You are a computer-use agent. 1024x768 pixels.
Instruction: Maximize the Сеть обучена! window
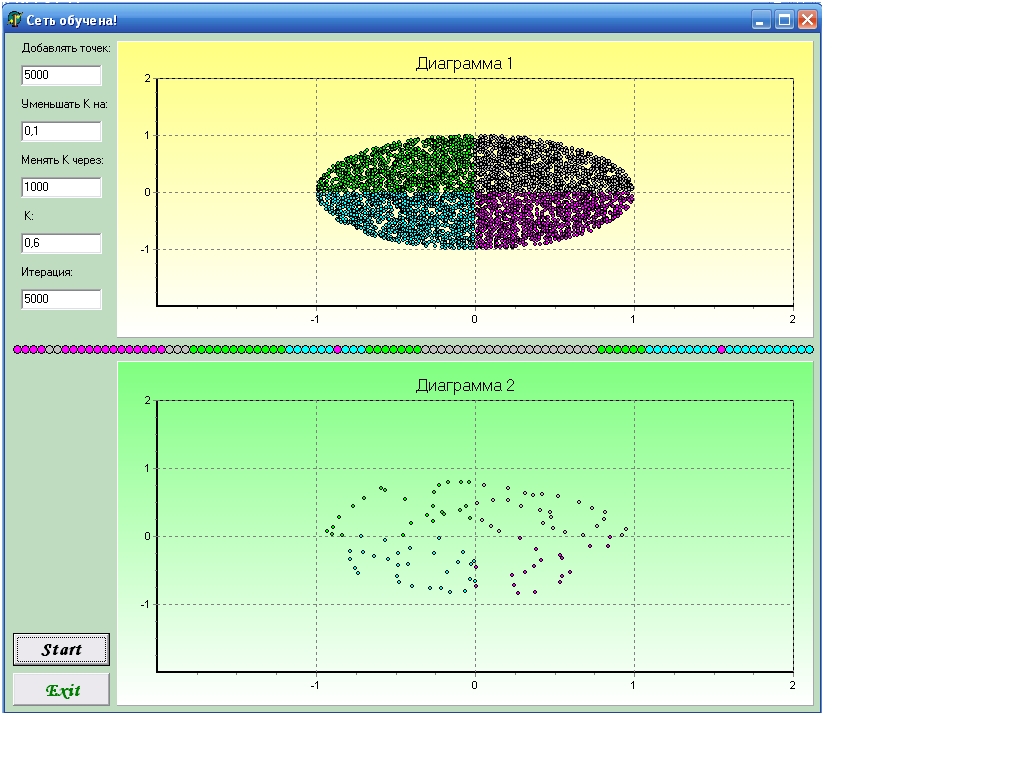coord(785,19)
